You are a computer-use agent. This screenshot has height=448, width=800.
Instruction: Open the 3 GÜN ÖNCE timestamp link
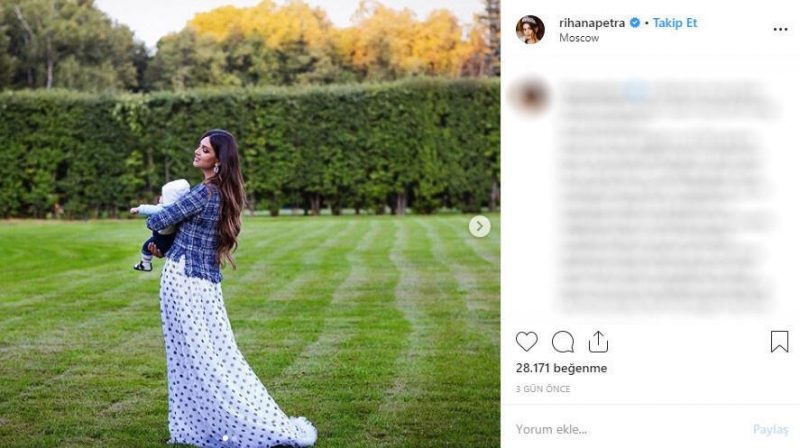pos(543,389)
